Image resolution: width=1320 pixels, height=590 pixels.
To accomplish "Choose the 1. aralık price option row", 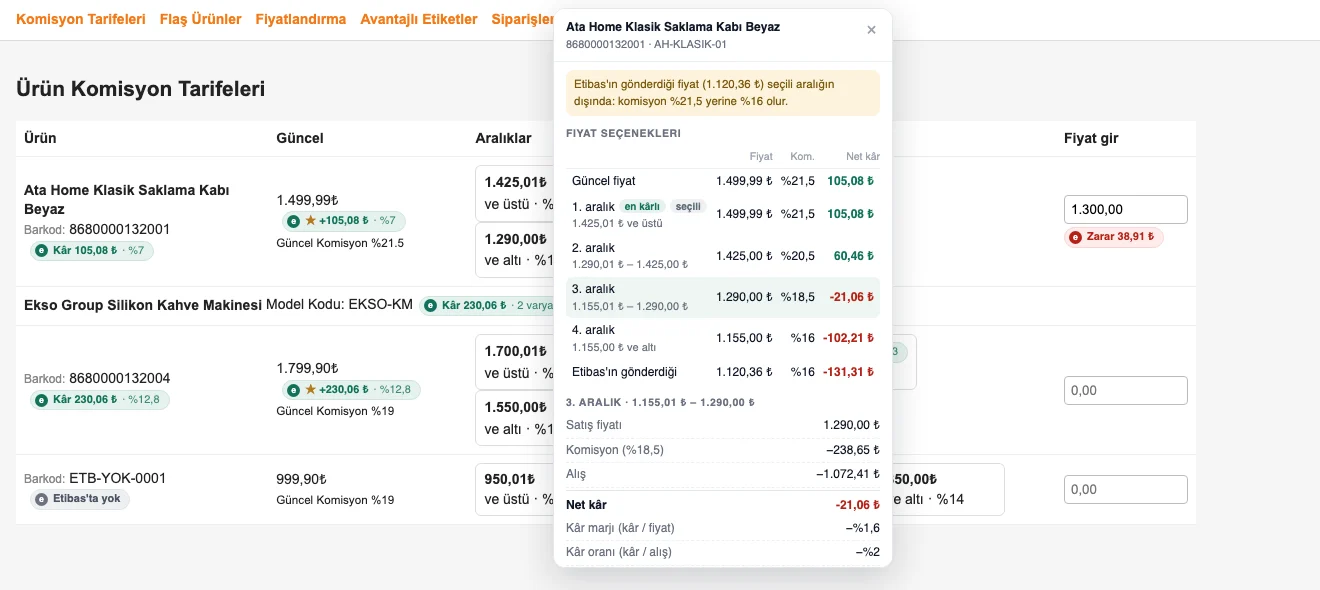I will [x=723, y=213].
